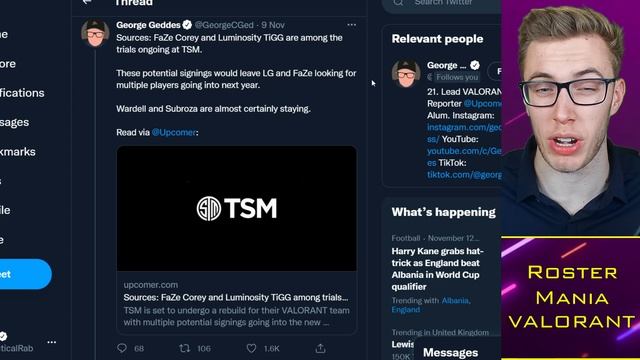This screenshot has height=360, width=640.
Task: Click the search magnifier icon
Action: (x=398, y=2)
